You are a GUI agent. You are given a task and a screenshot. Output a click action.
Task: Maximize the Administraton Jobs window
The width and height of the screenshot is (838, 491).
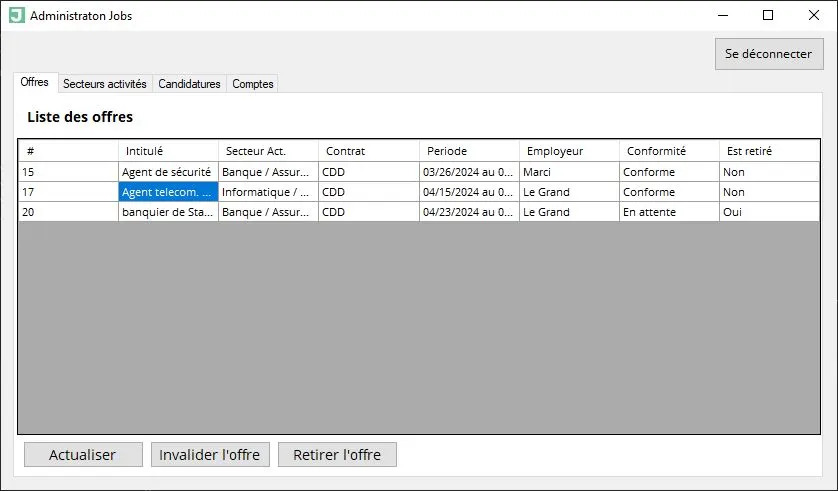click(768, 15)
